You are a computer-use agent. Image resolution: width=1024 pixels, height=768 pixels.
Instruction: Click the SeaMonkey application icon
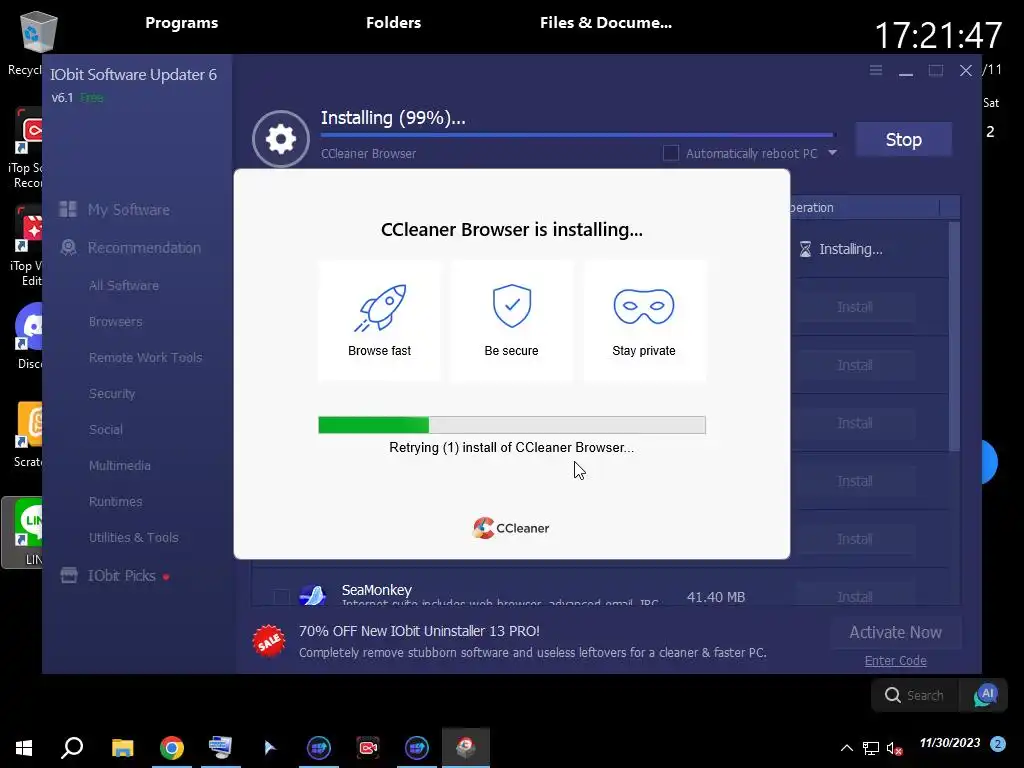coord(313,595)
